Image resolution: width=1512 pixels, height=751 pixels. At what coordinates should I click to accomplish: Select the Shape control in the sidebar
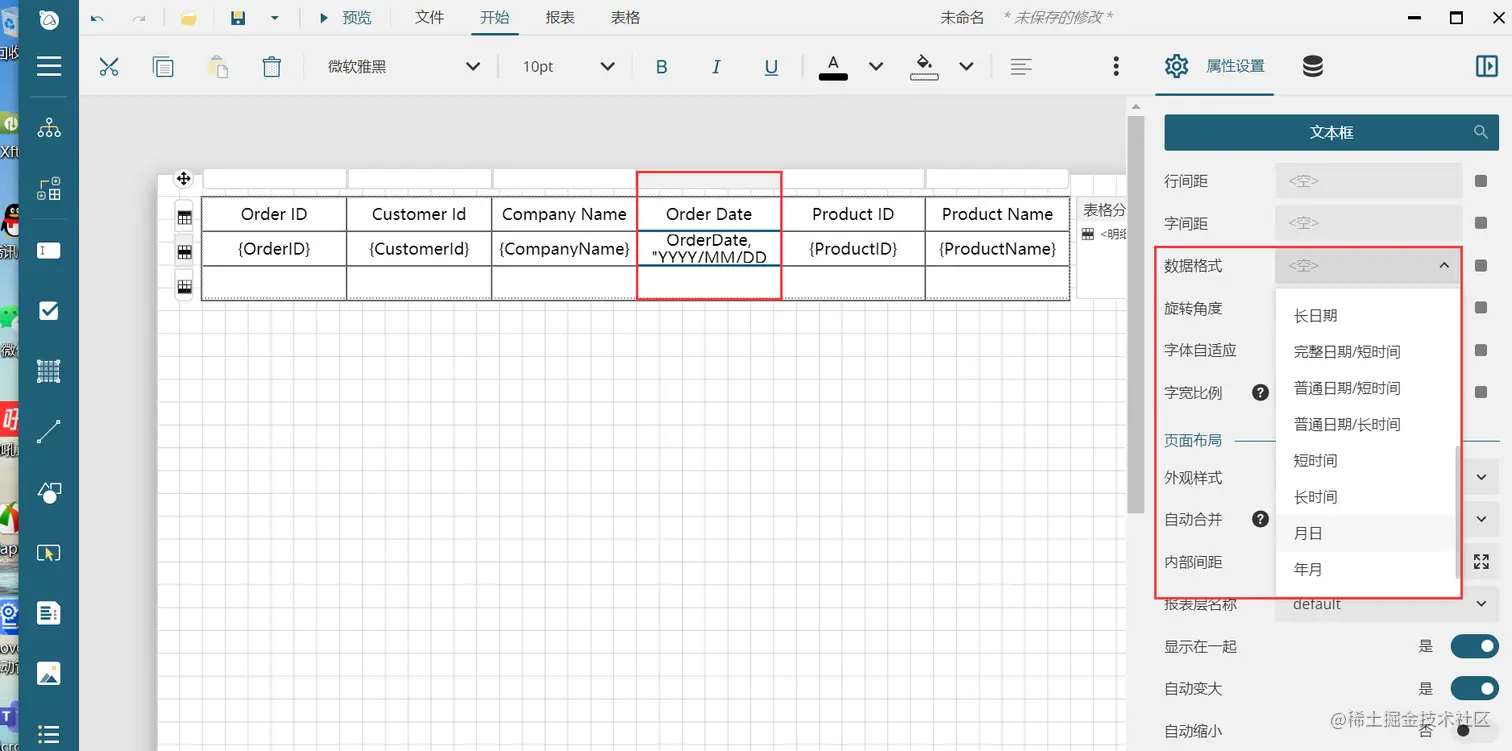[x=49, y=493]
